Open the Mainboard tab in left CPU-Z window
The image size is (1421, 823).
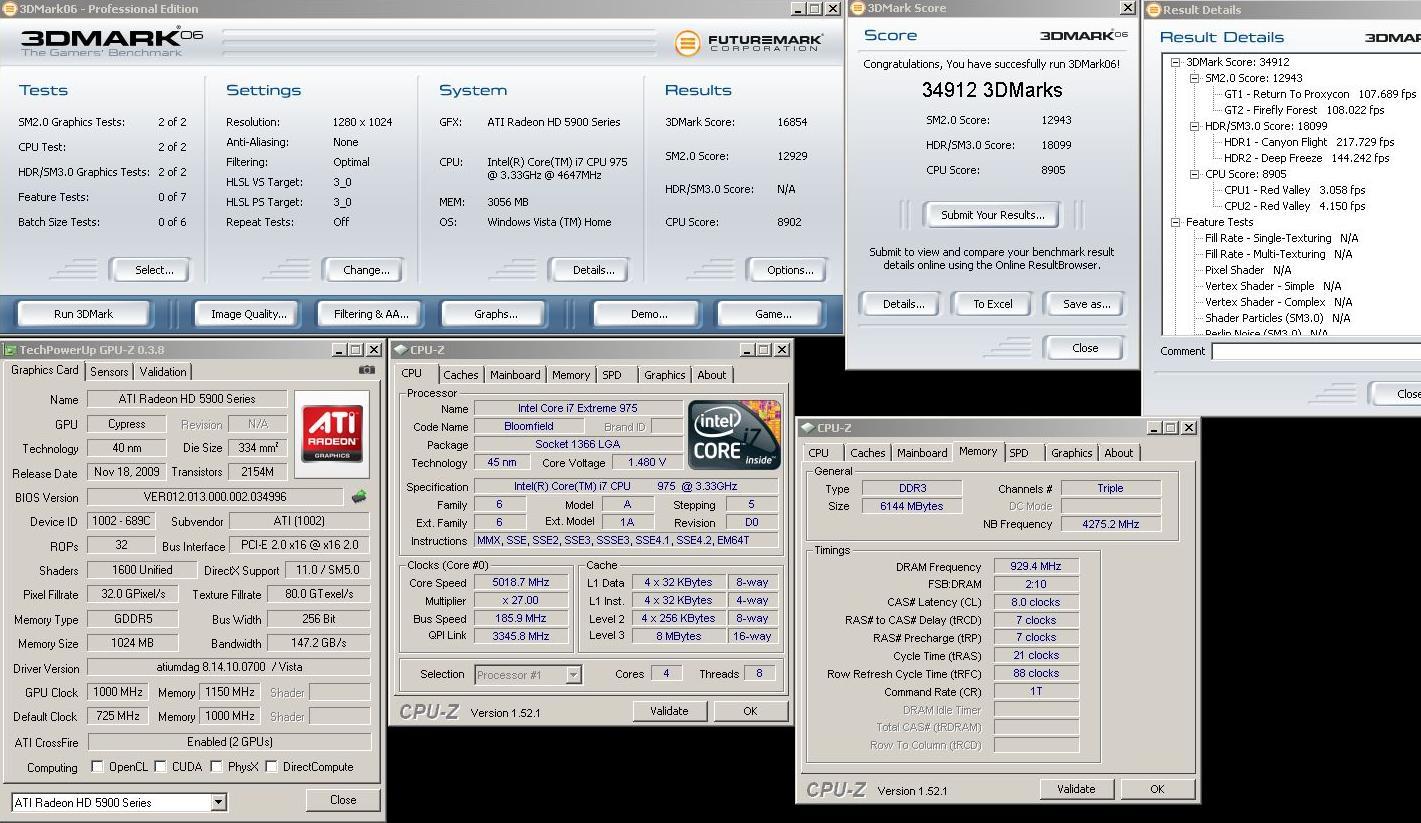point(515,375)
